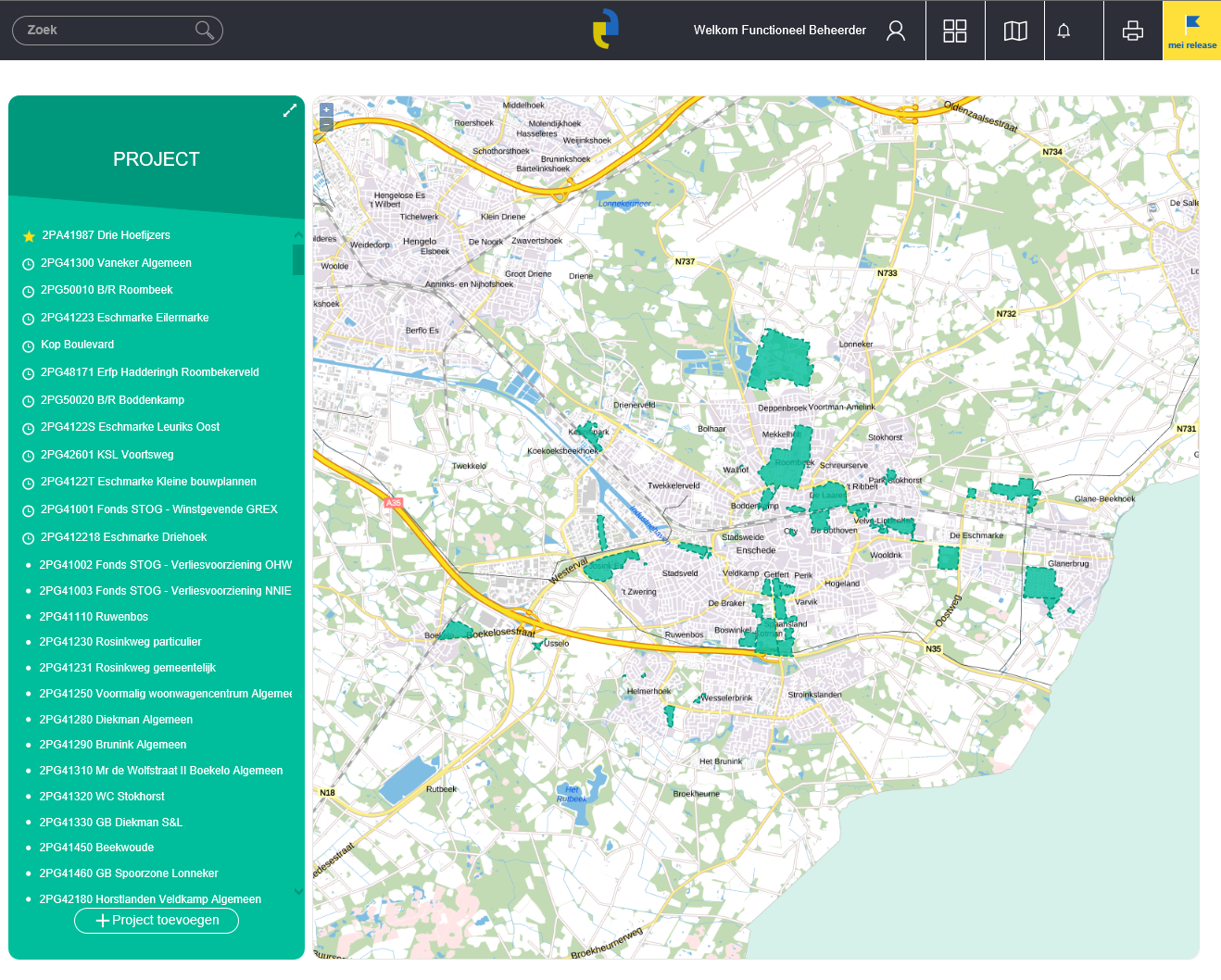Click the printer icon

(1133, 31)
